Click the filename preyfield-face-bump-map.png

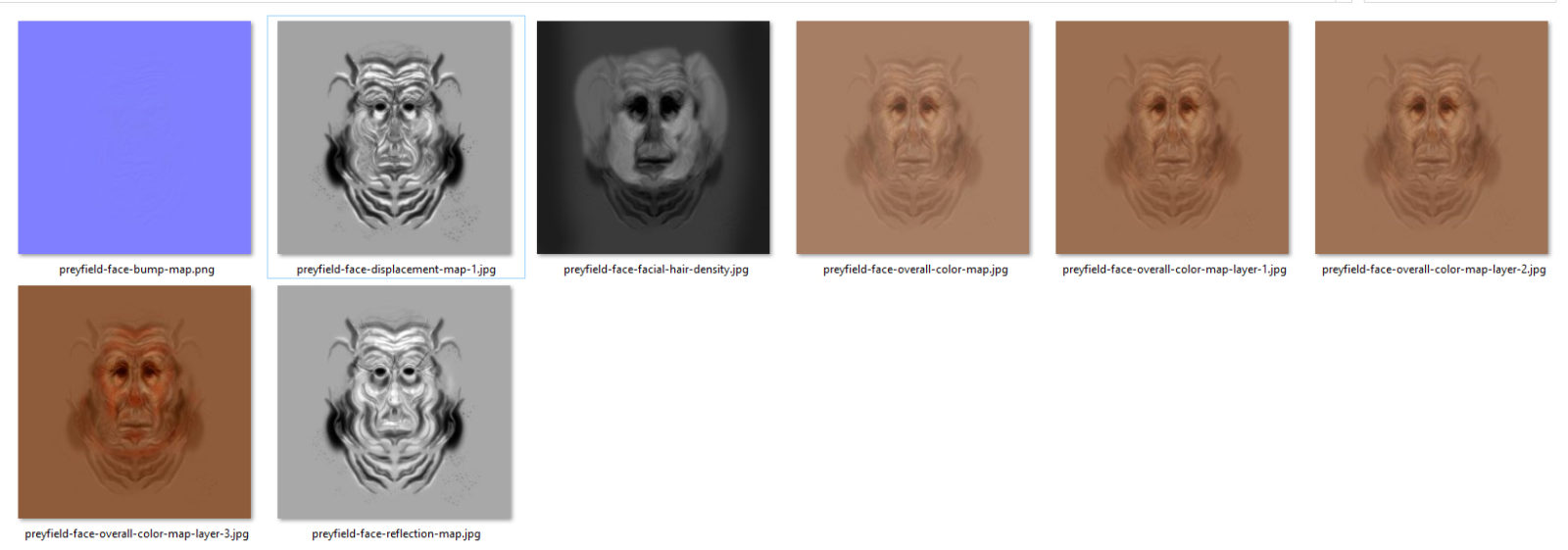[x=136, y=270]
